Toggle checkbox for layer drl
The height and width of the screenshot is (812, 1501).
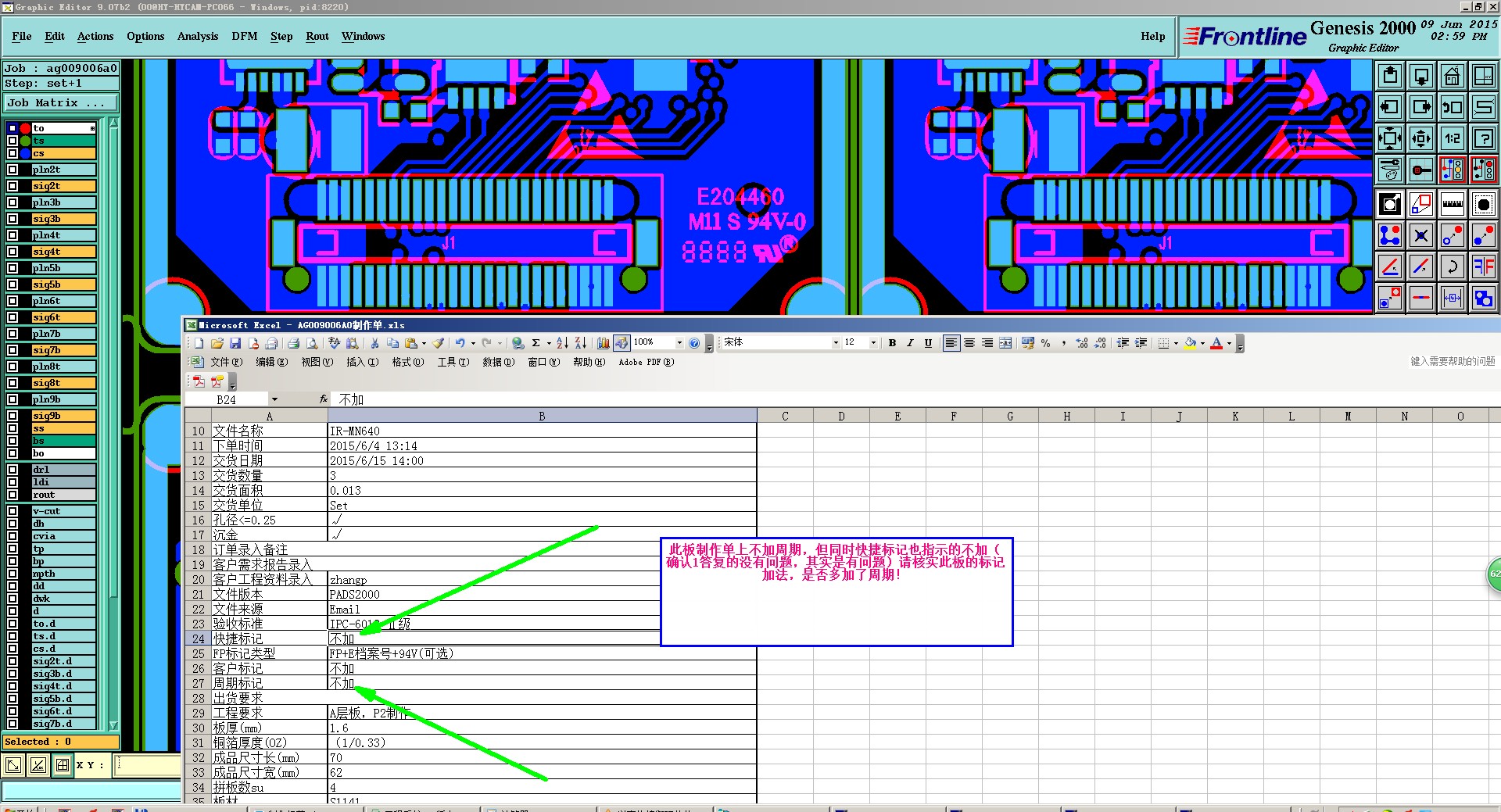(13, 470)
